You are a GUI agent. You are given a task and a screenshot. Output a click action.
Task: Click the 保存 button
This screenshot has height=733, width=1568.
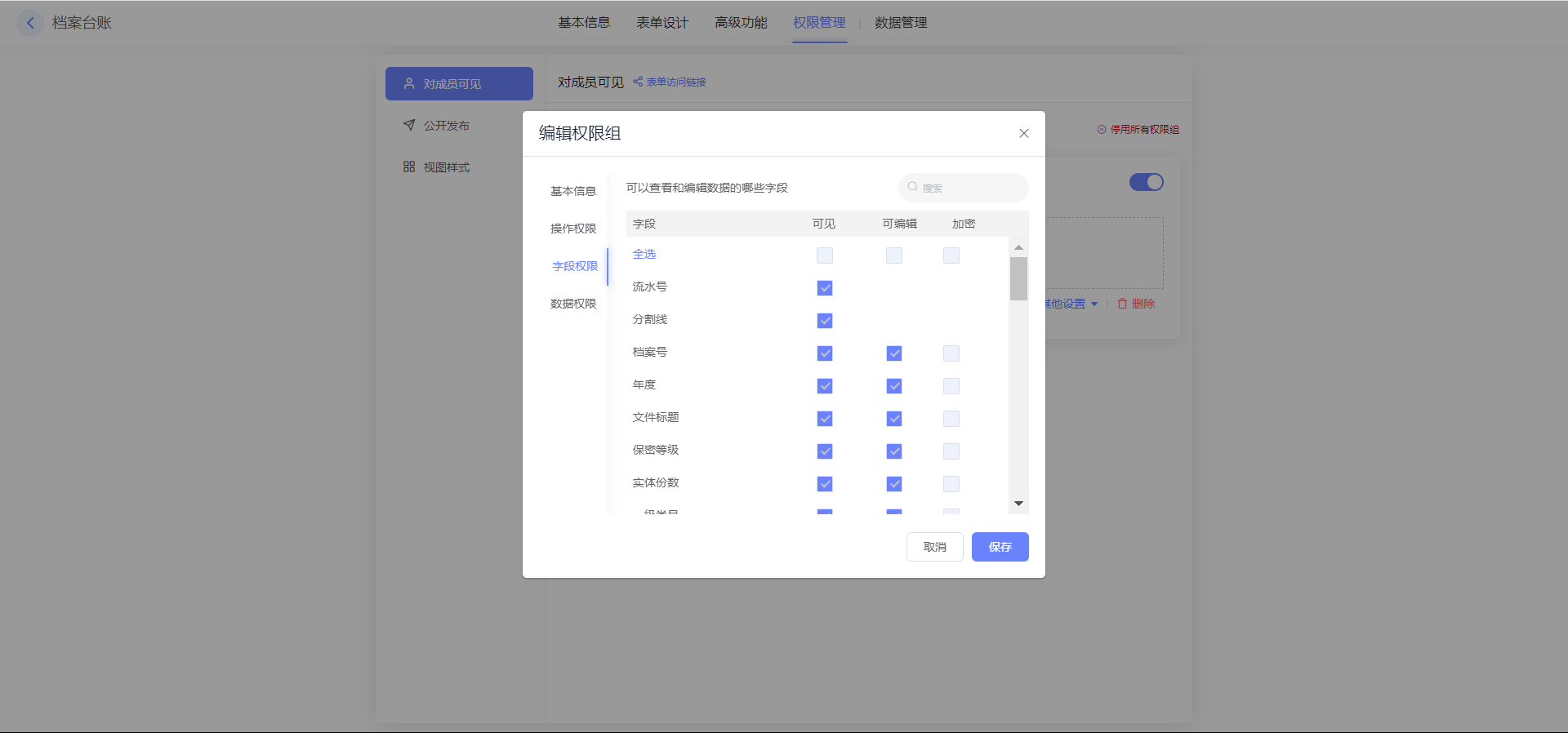1000,547
